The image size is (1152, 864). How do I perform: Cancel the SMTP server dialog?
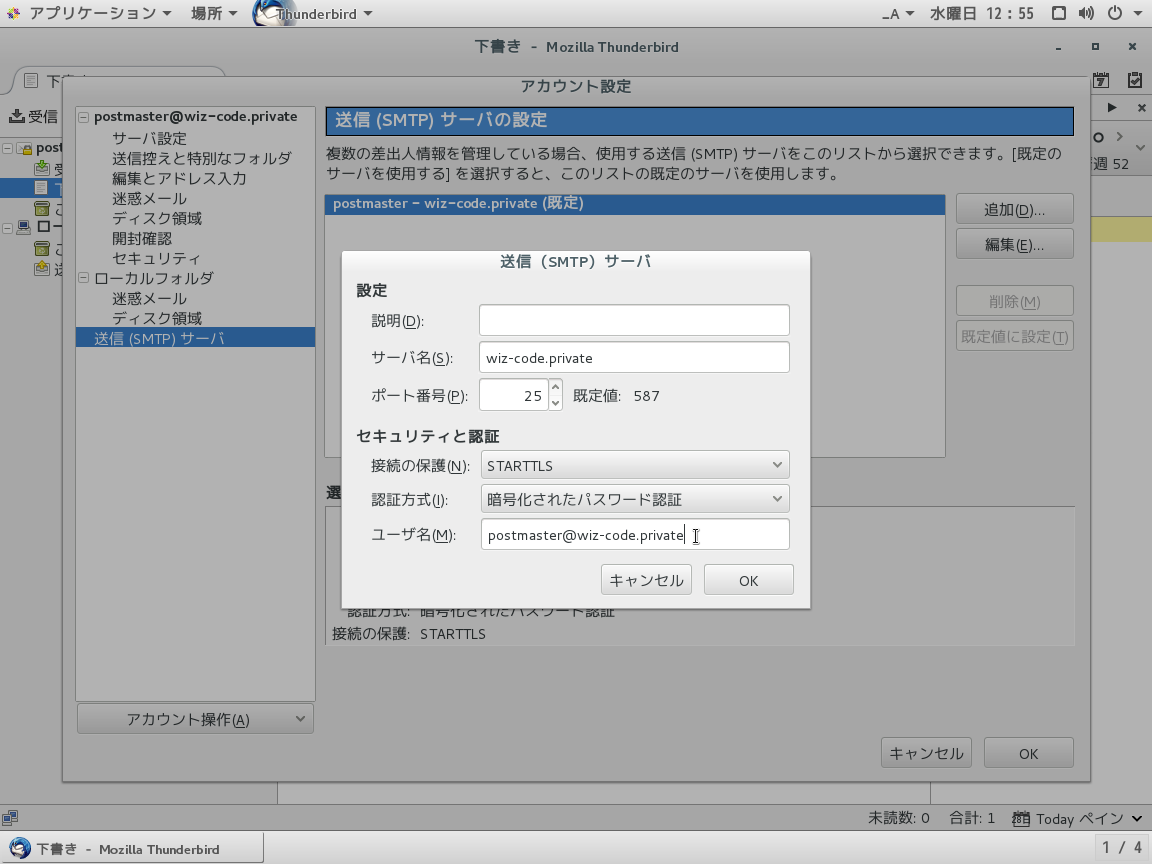(646, 580)
